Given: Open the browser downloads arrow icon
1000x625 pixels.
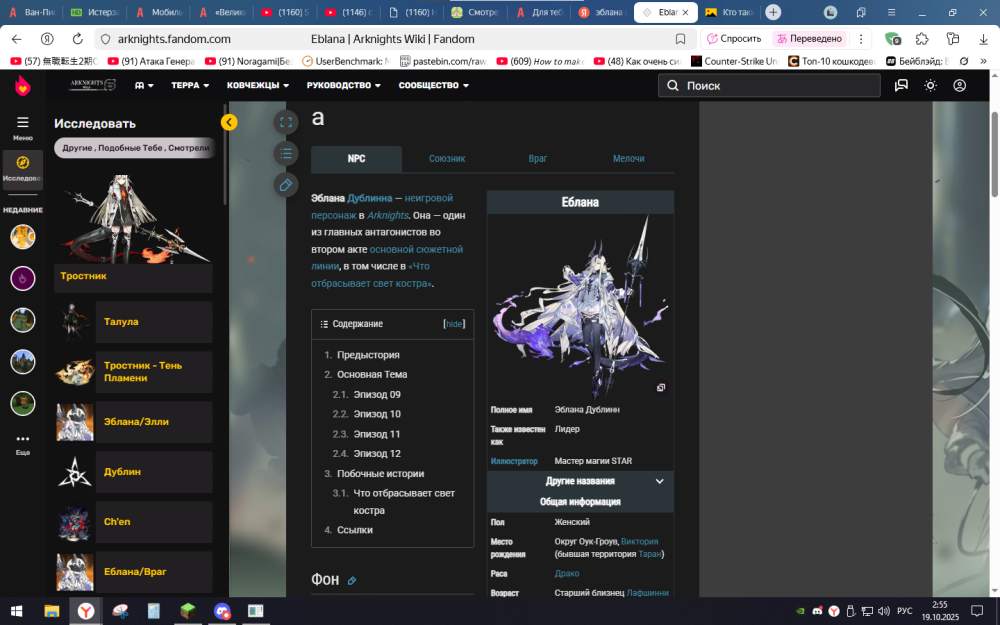Looking at the screenshot, I should 983,39.
